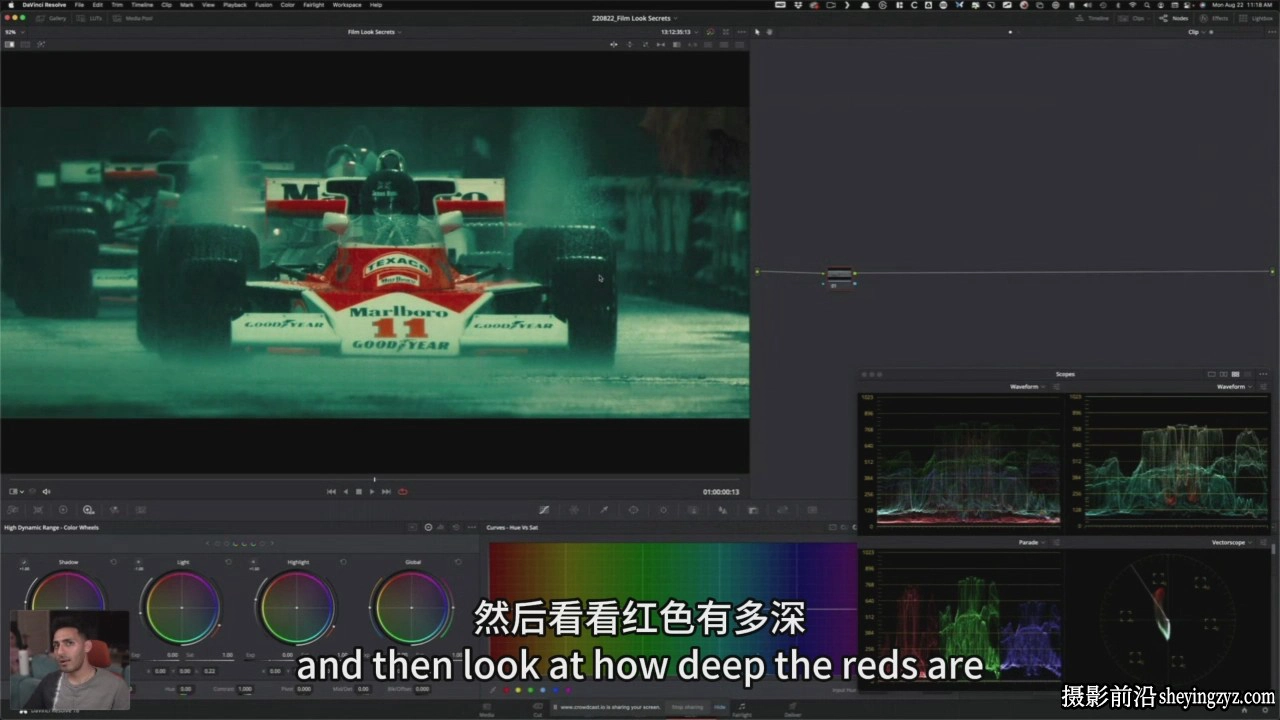This screenshot has width=1280, height=720.
Task: Click the play reverse button
Action: pyautogui.click(x=346, y=491)
